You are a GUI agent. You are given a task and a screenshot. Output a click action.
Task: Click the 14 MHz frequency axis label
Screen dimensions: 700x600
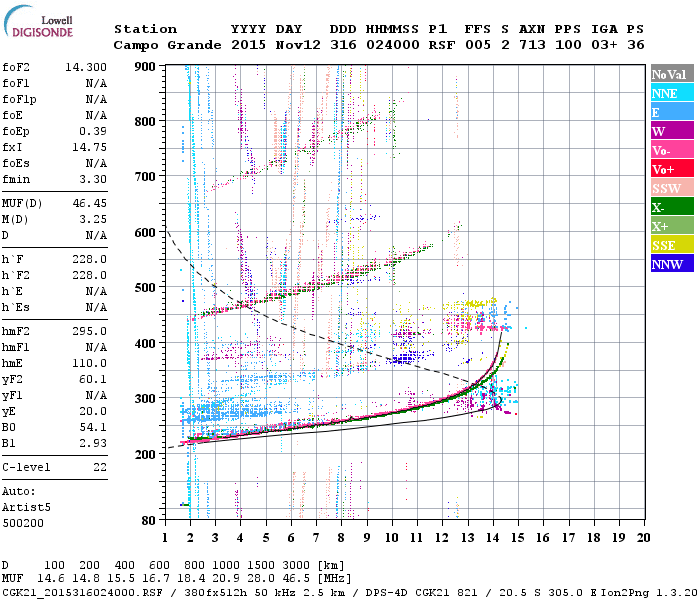tap(492, 538)
